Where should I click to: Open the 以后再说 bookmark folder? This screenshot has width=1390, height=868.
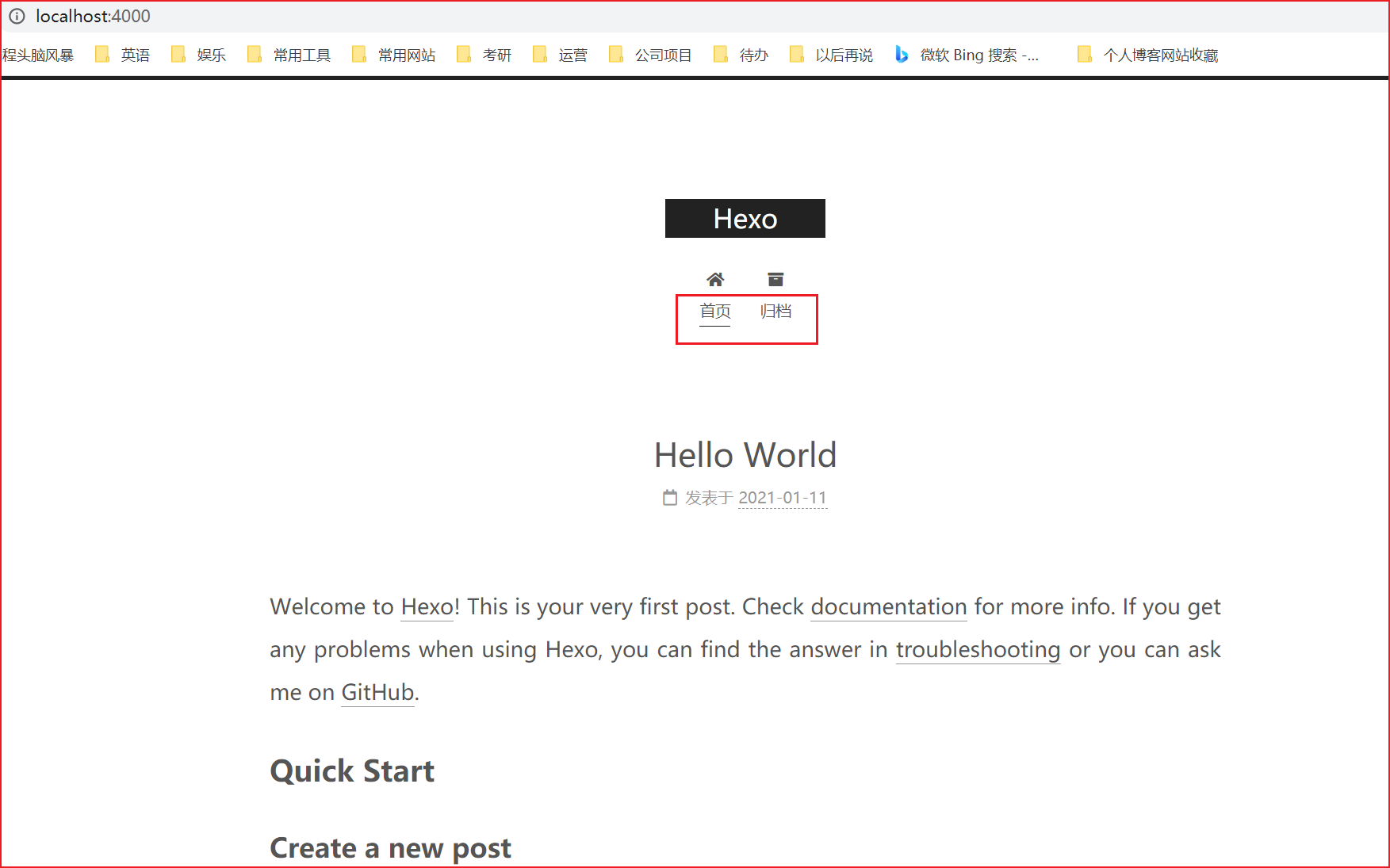click(831, 55)
